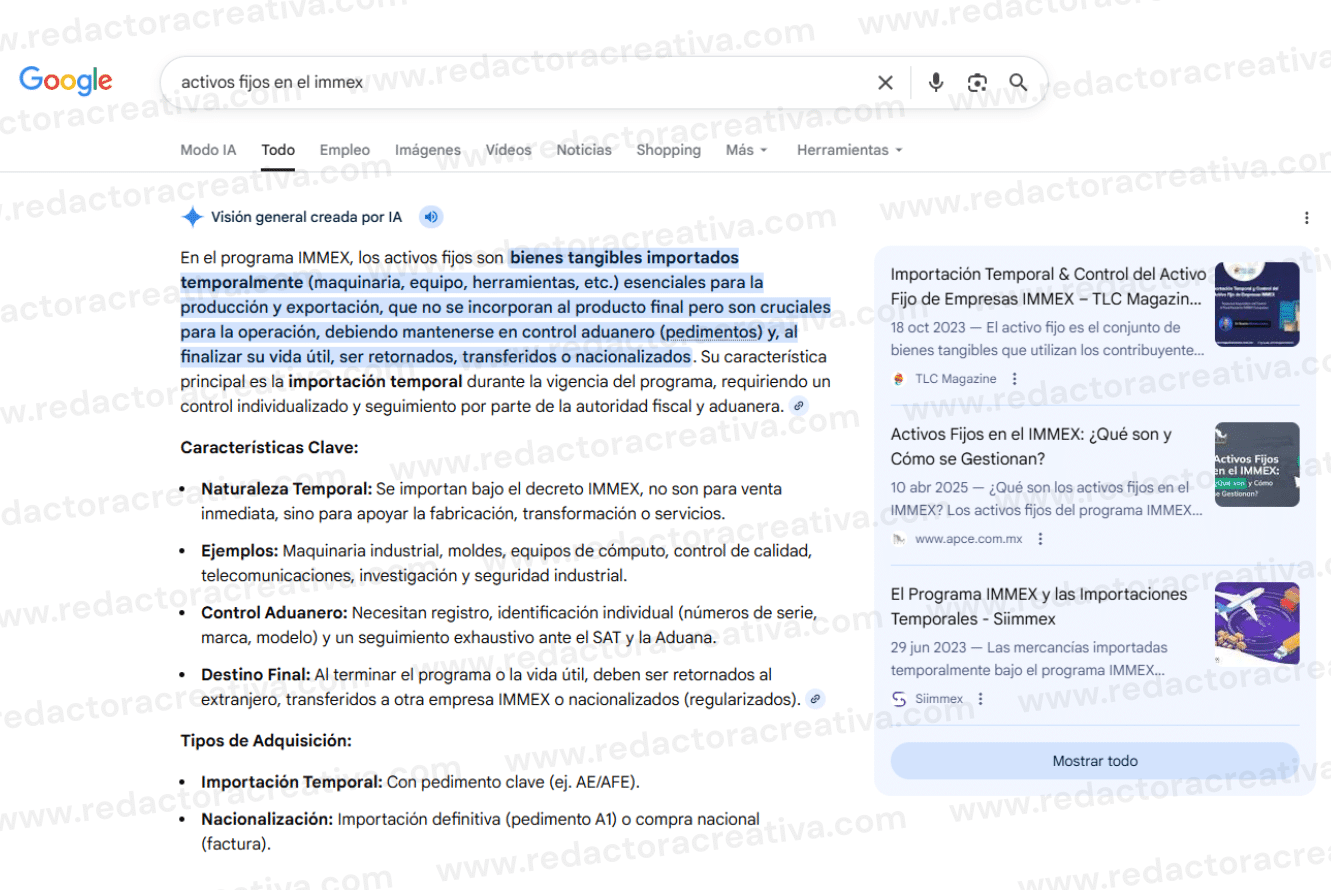Select the 'Nacionalización:' bullet label
Screen dimensions: 1331x890
pyautogui.click(x=267, y=819)
